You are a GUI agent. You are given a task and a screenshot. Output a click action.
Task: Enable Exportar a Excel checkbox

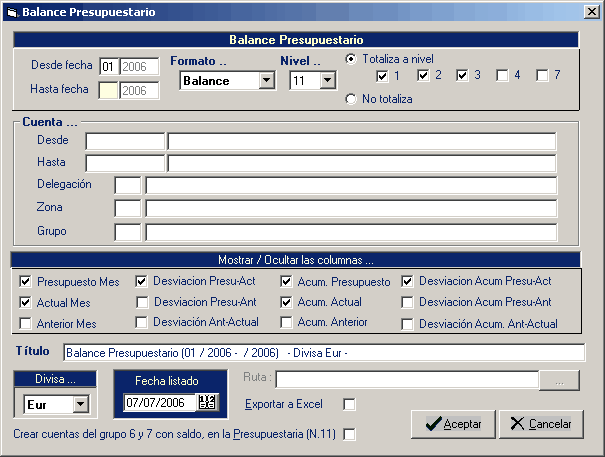coord(349,405)
